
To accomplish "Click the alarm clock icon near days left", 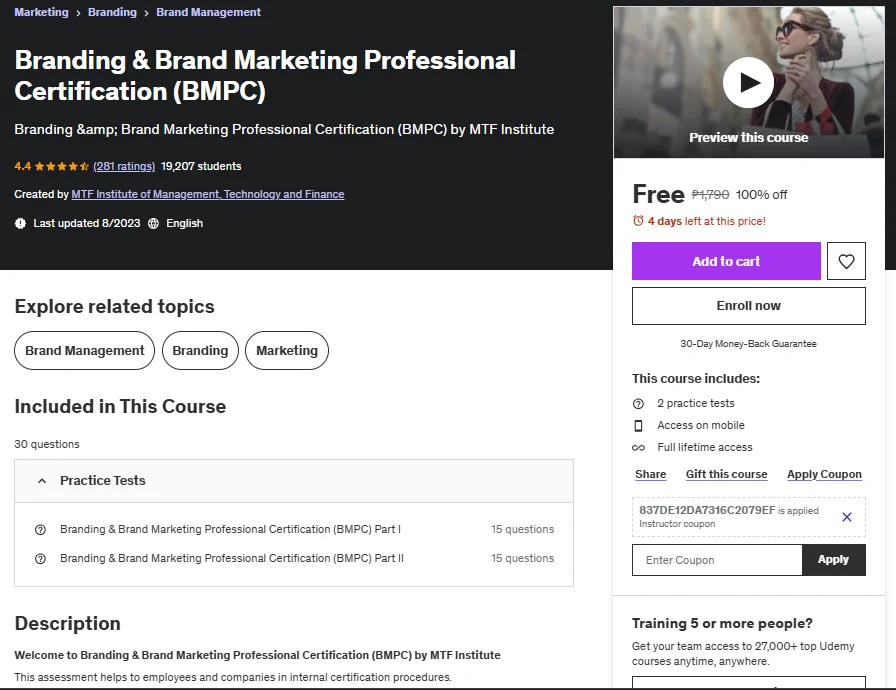I will [x=638, y=221].
